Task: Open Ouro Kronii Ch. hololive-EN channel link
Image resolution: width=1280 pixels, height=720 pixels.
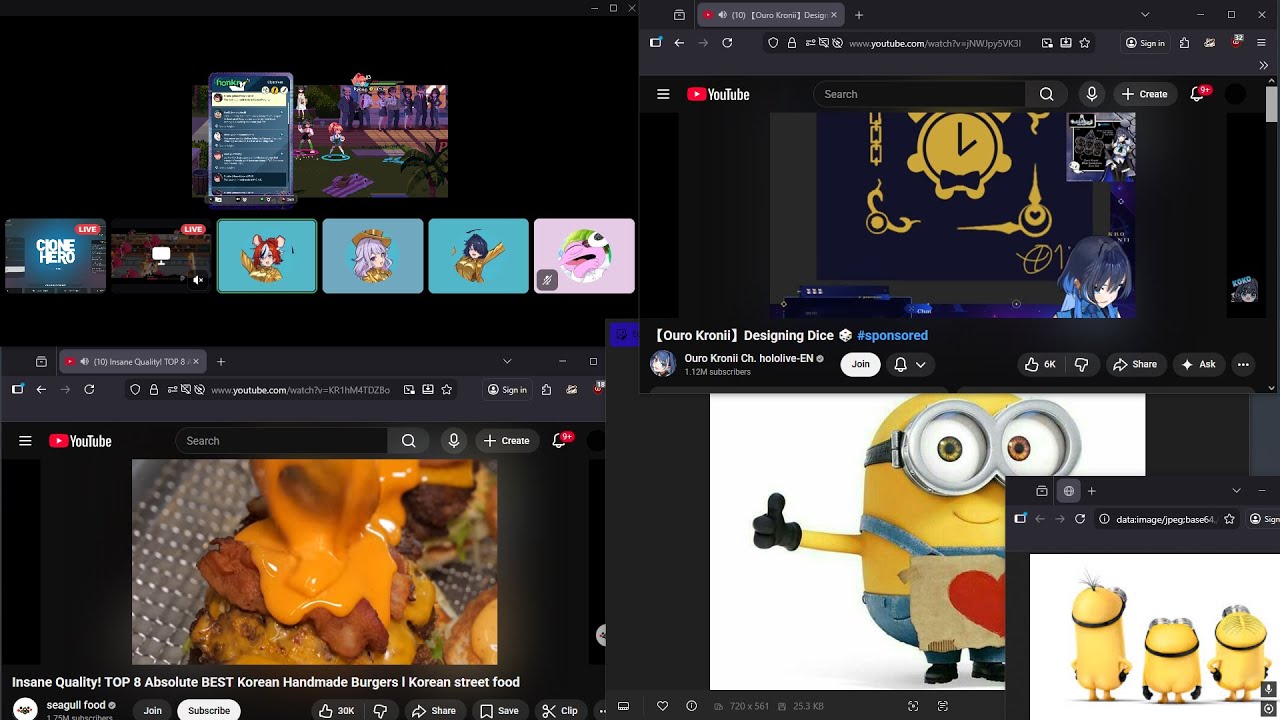Action: (x=748, y=358)
